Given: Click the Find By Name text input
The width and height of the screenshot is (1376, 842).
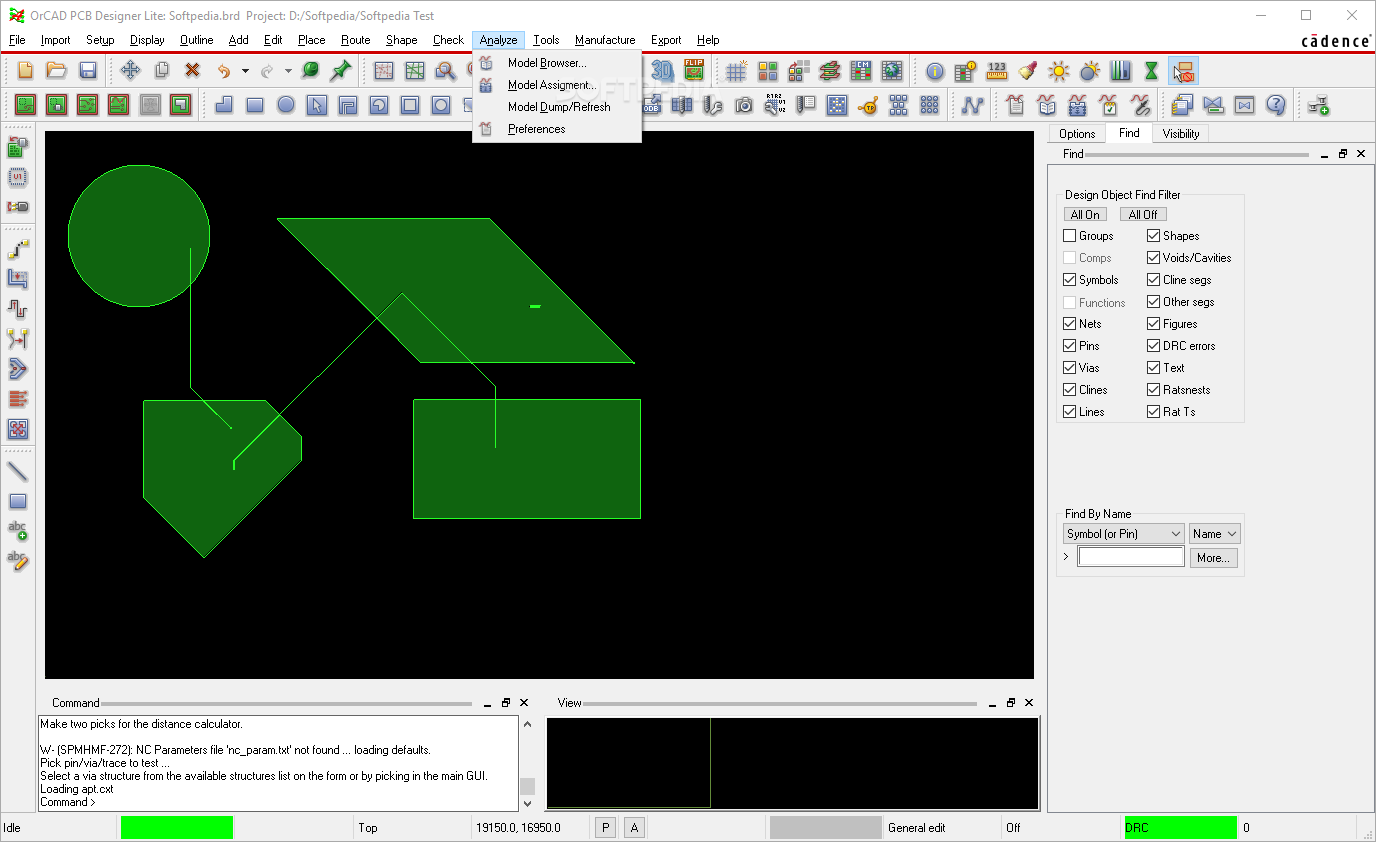Looking at the screenshot, I should coord(1131,557).
